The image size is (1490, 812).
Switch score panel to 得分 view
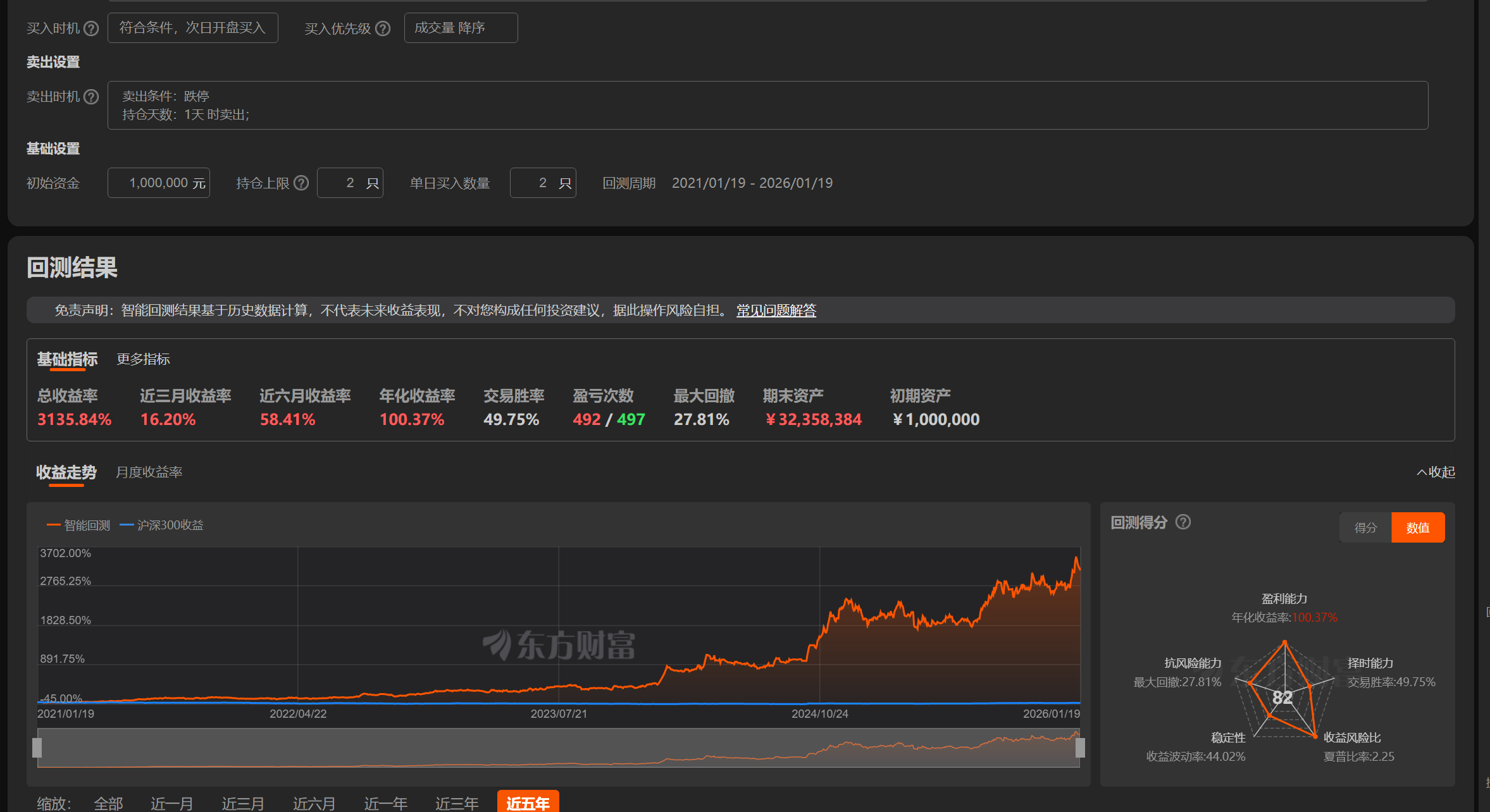1365,527
